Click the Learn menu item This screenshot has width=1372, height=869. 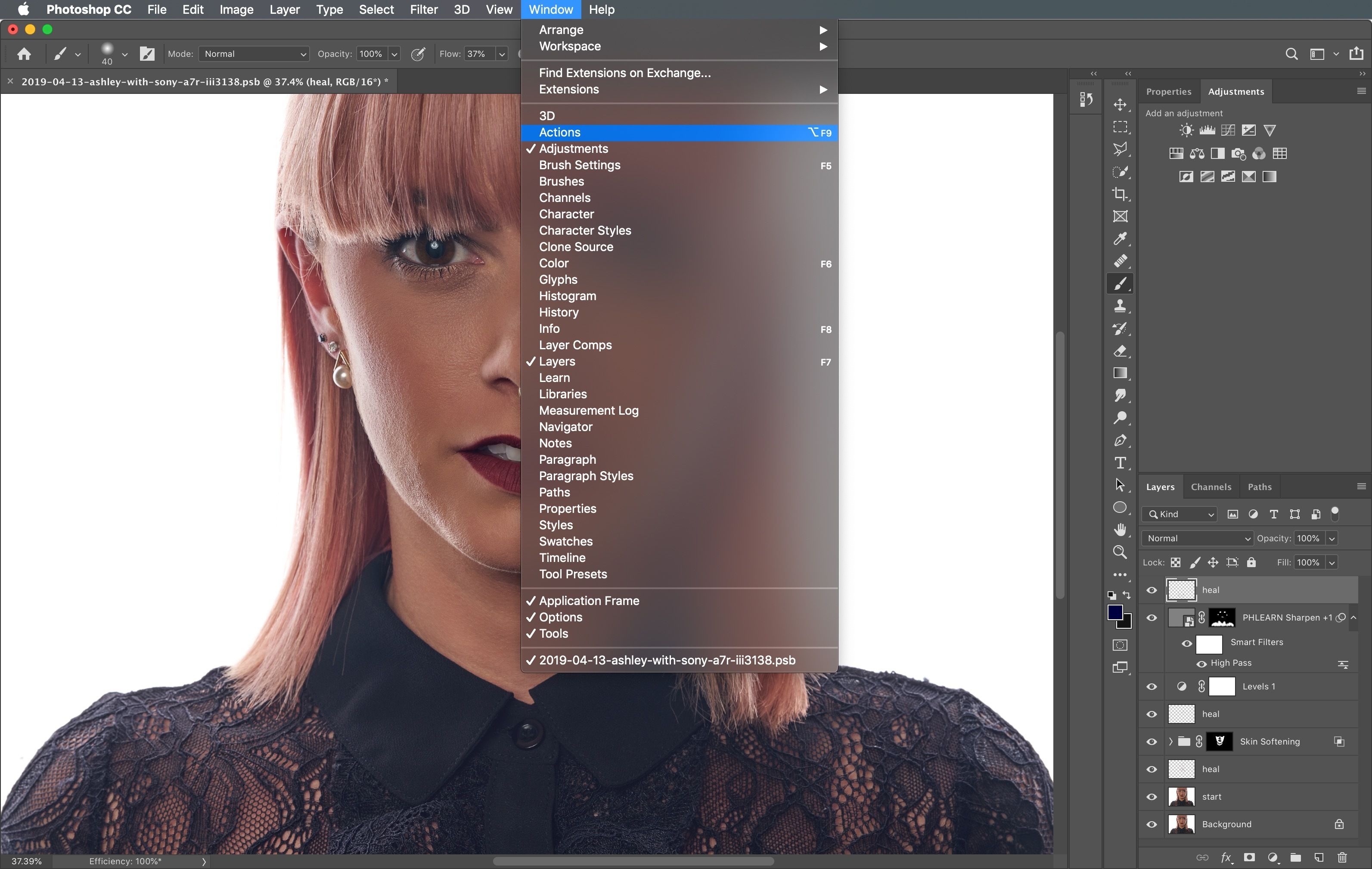coord(554,377)
